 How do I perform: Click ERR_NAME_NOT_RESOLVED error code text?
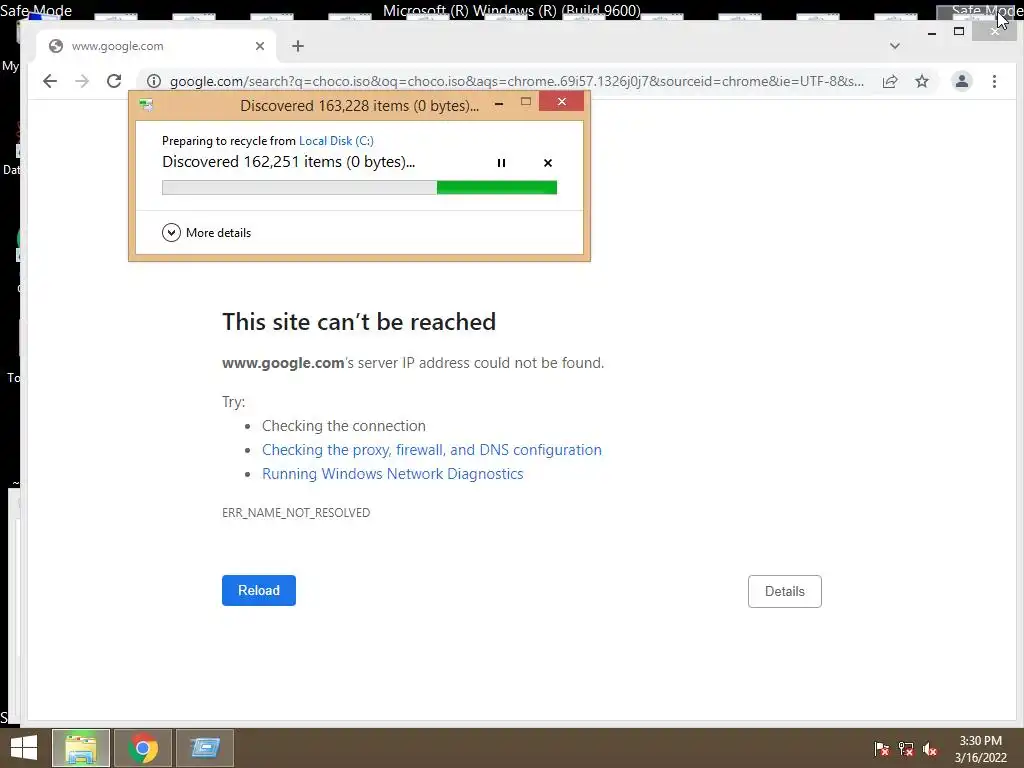coord(296,513)
